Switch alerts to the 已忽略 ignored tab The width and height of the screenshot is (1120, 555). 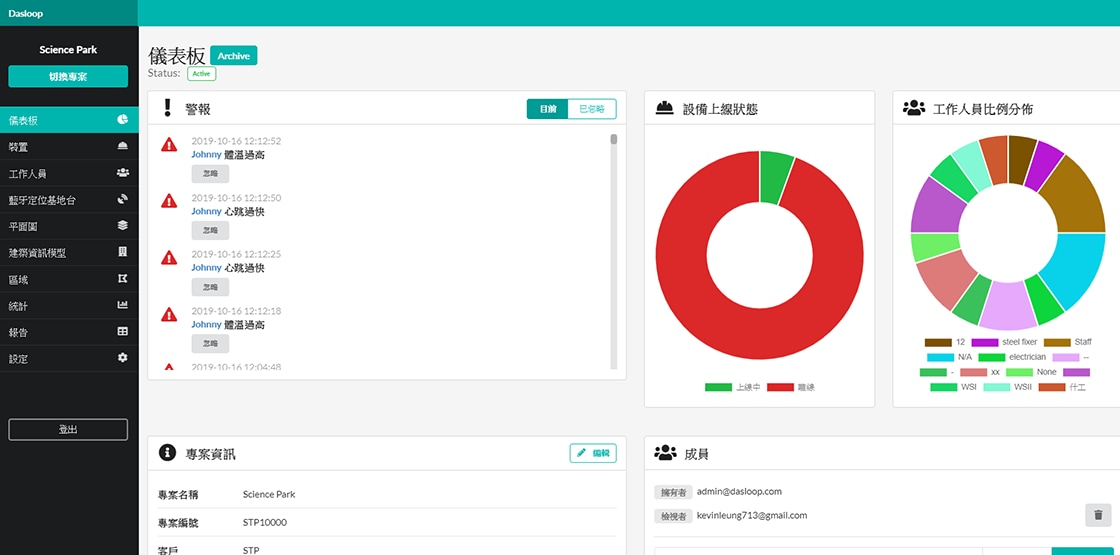click(x=591, y=109)
